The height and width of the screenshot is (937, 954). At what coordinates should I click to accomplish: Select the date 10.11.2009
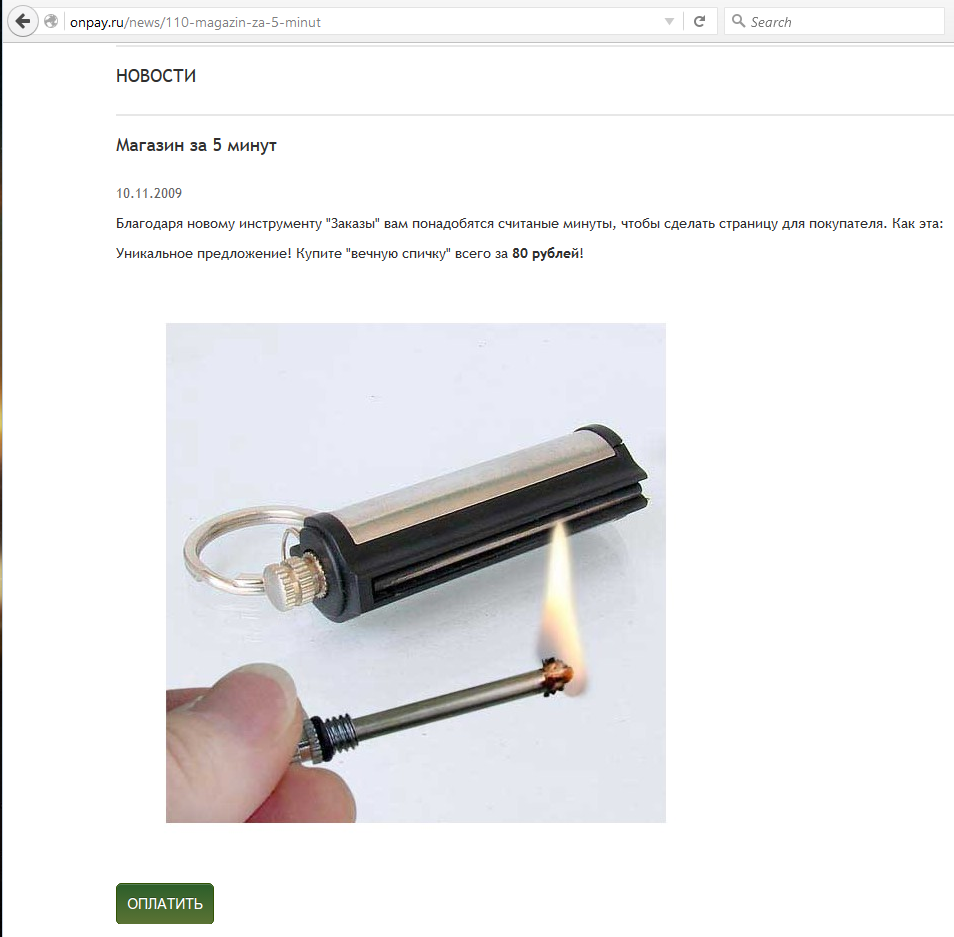149,193
